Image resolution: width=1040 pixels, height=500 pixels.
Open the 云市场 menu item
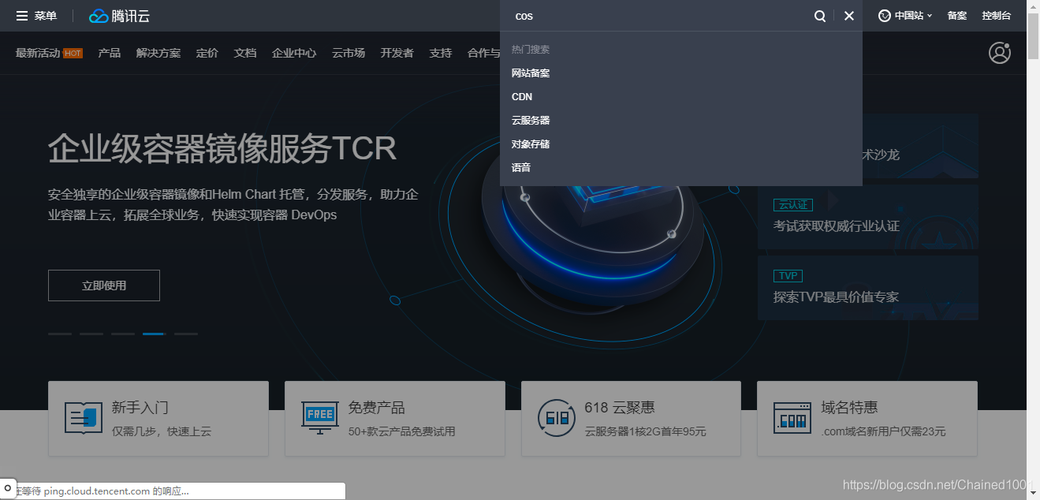pyautogui.click(x=348, y=53)
